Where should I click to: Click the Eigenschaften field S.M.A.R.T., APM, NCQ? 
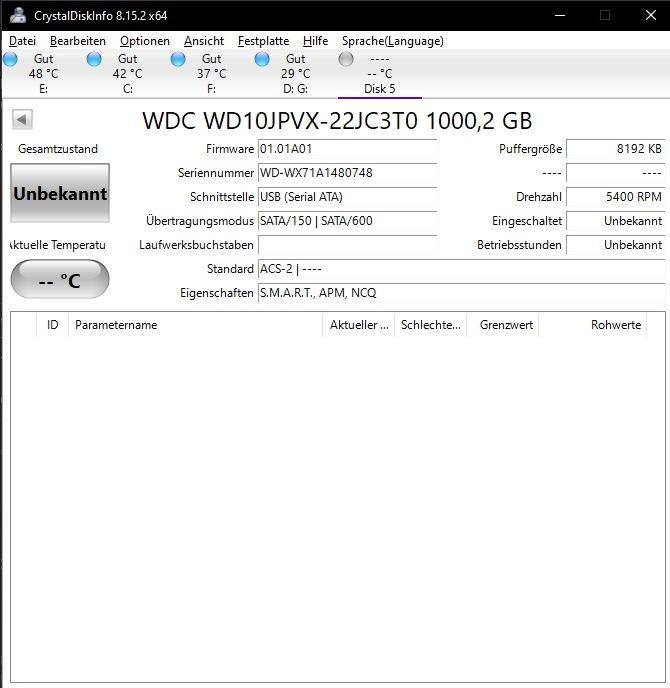462,293
